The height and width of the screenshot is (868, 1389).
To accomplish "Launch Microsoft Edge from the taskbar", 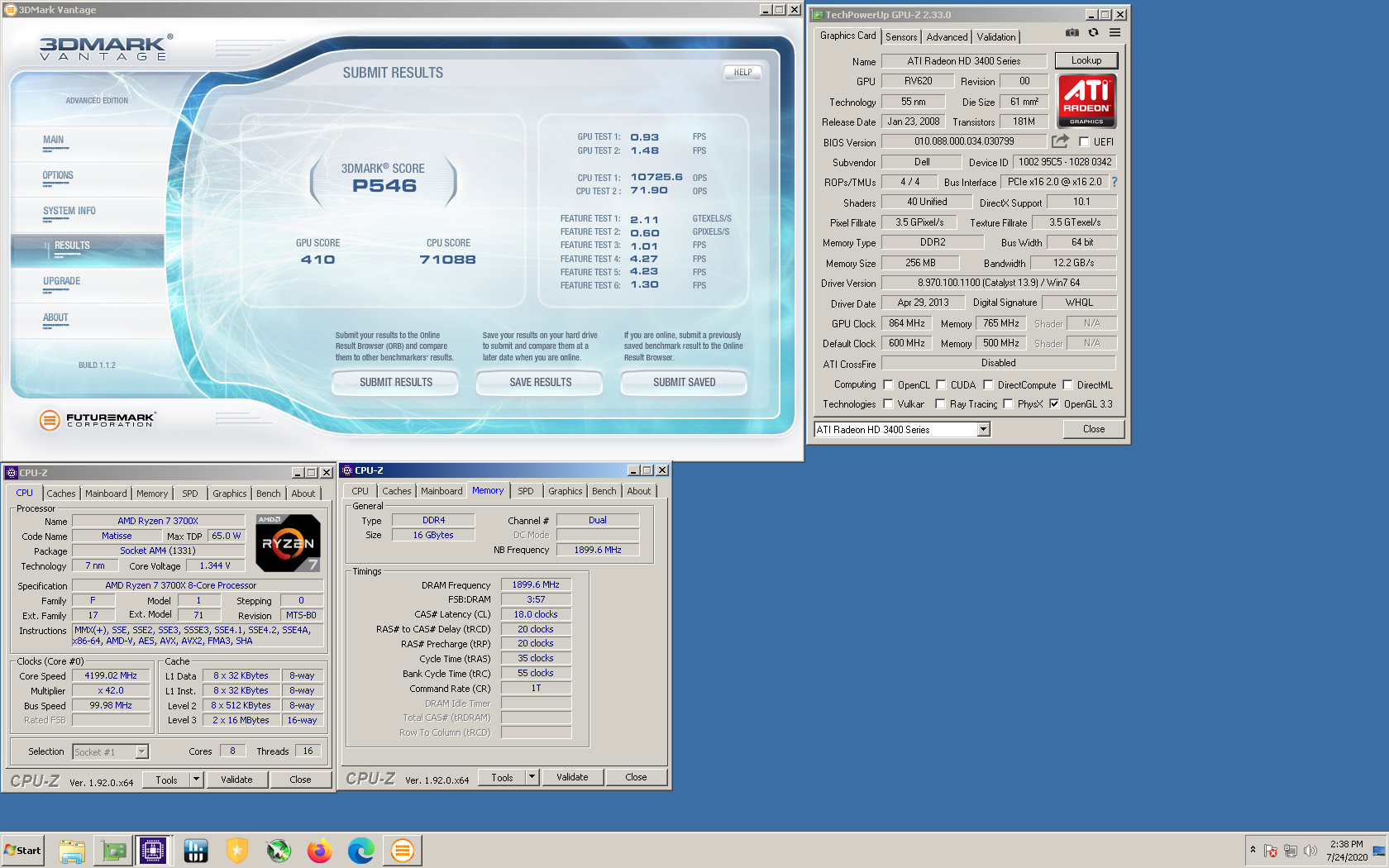I will point(360,850).
